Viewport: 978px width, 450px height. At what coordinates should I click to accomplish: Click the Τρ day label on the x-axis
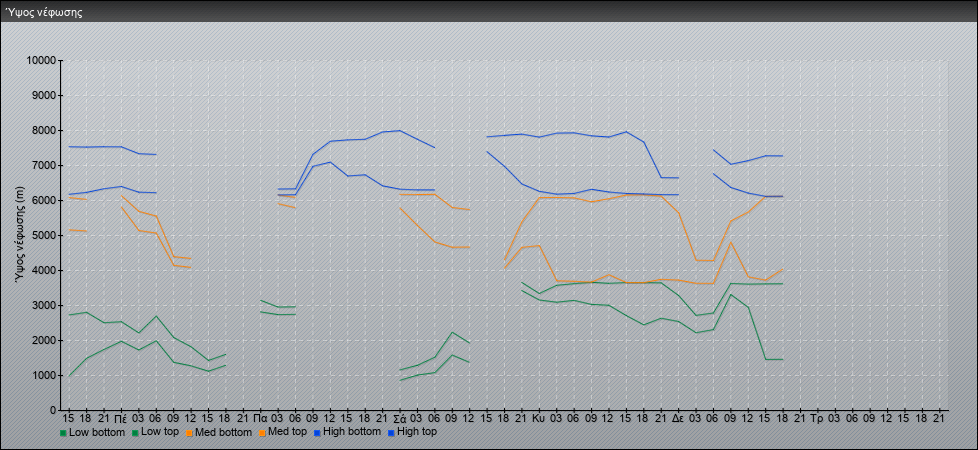[817, 418]
